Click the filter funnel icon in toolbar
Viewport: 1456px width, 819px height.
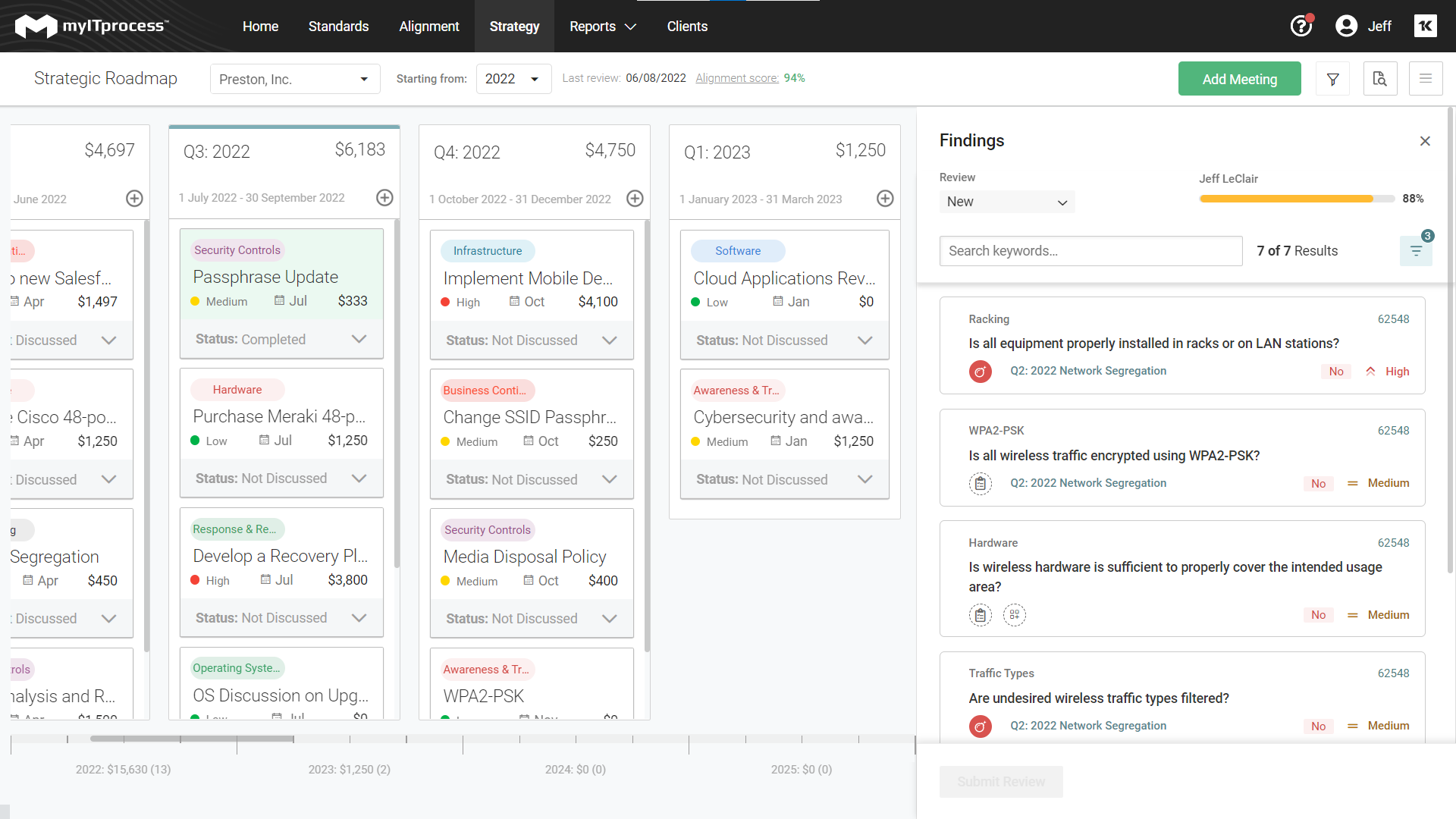pos(1332,79)
